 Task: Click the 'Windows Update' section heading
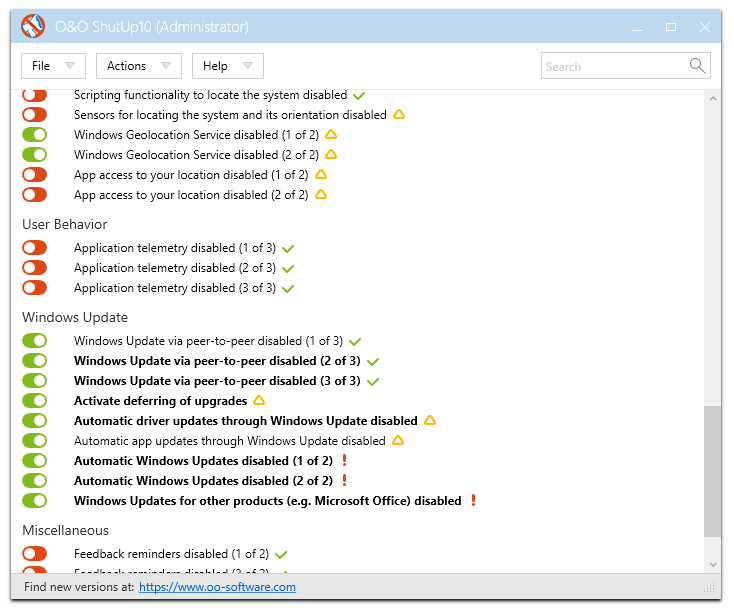point(75,317)
